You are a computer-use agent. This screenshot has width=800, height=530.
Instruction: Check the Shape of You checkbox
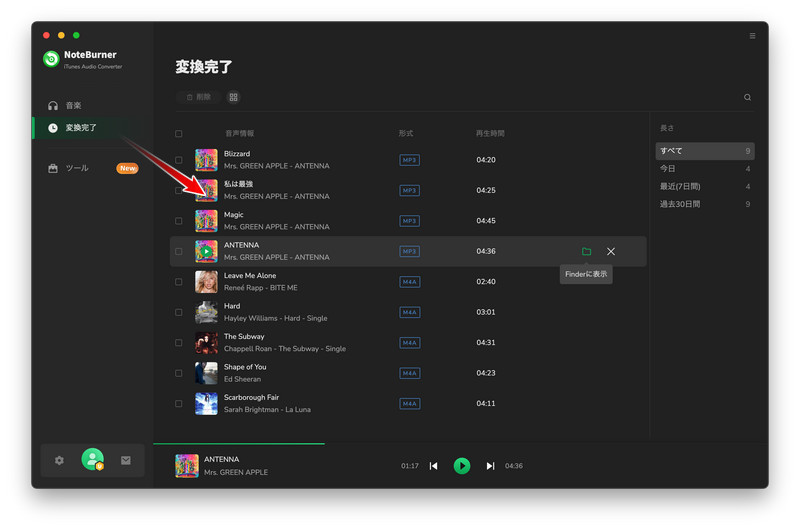(179, 373)
